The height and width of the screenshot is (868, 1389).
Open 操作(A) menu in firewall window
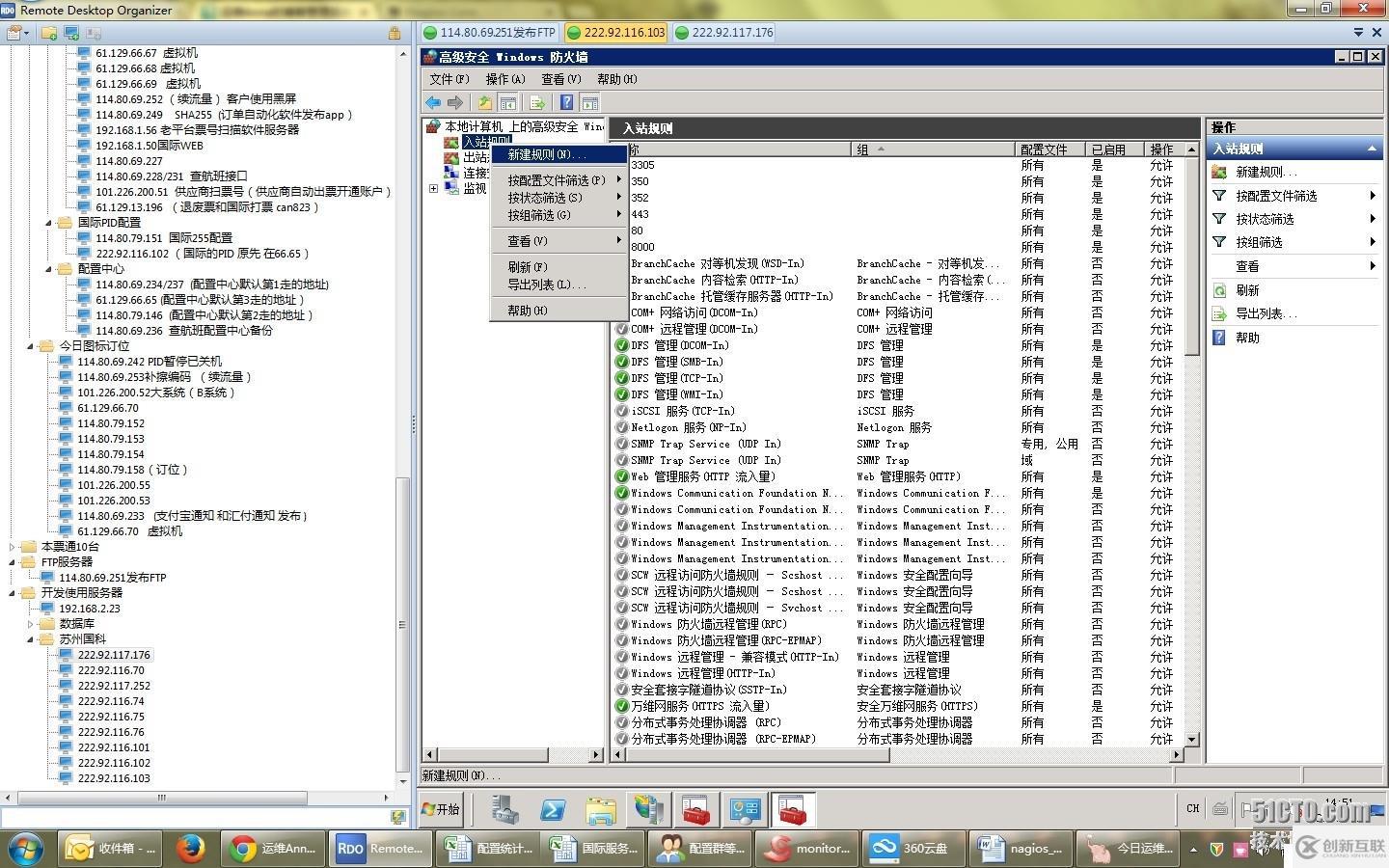pyautogui.click(x=505, y=79)
